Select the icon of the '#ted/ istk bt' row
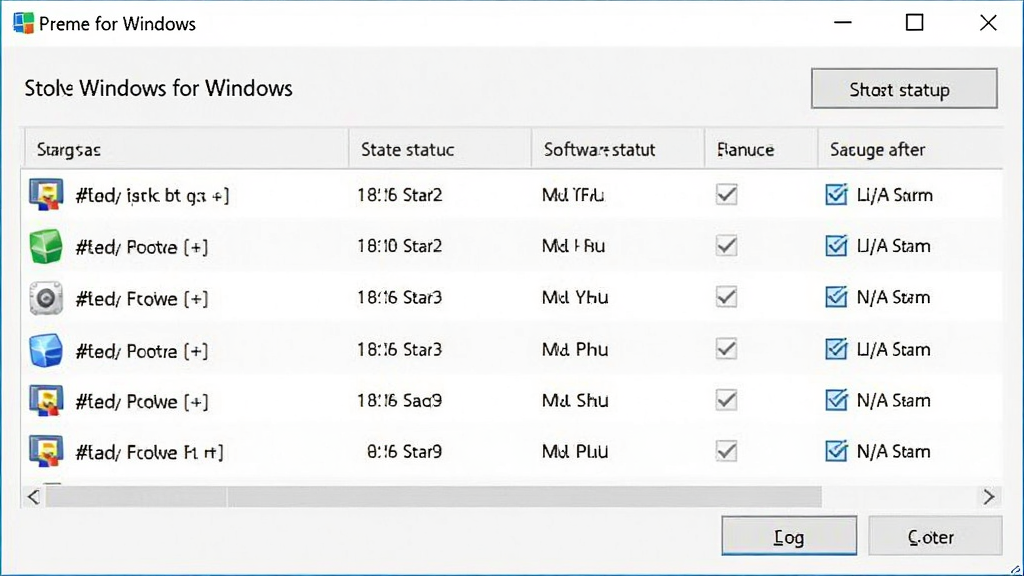The width and height of the screenshot is (1024, 576). (46, 195)
